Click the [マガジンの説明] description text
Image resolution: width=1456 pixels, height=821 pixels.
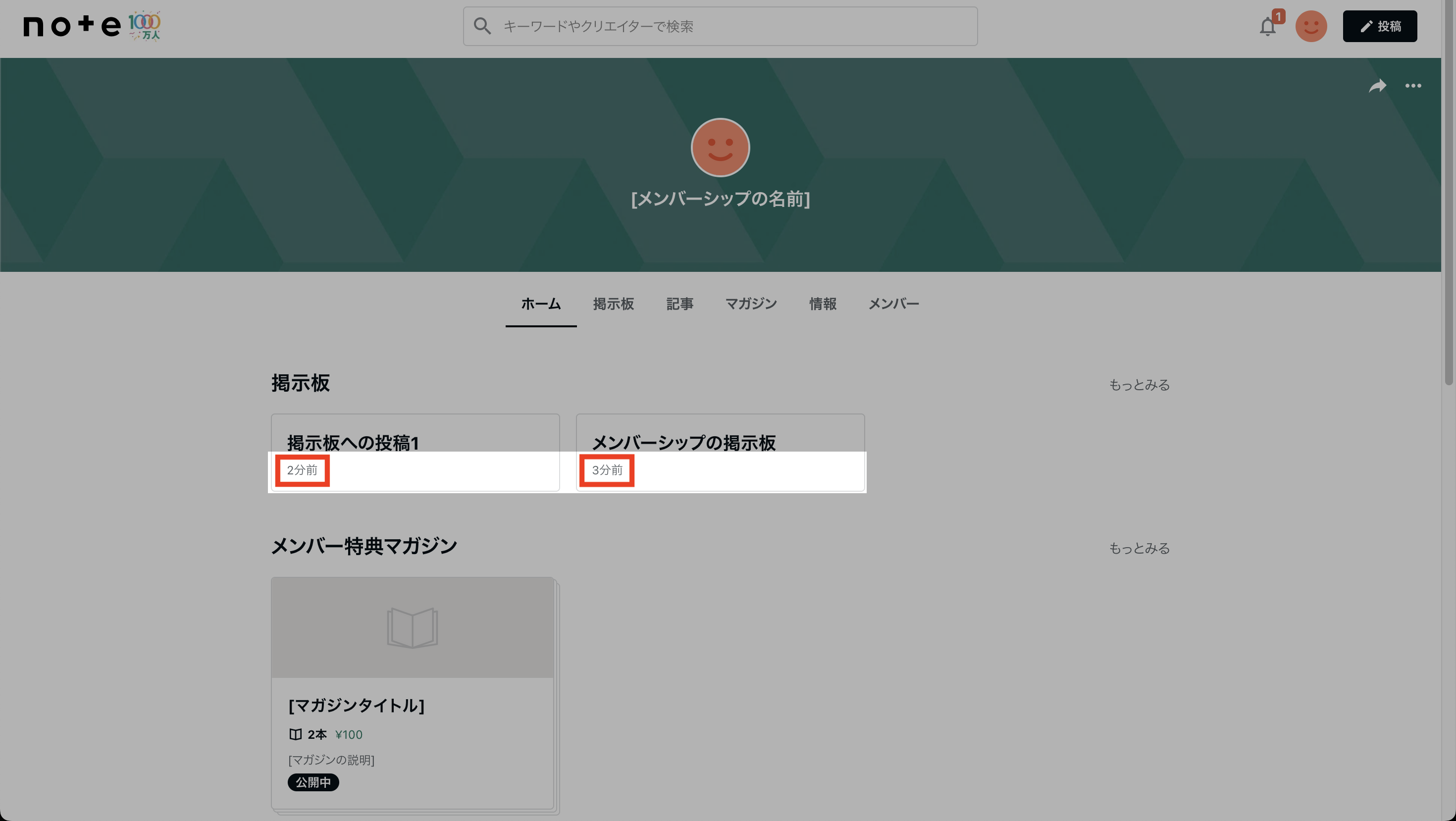coord(331,760)
